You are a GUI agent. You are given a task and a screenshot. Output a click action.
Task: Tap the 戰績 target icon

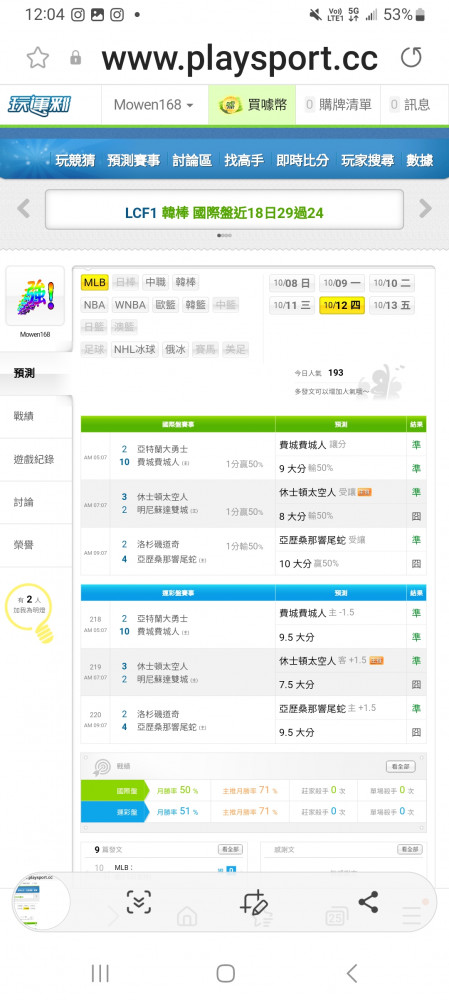101,767
